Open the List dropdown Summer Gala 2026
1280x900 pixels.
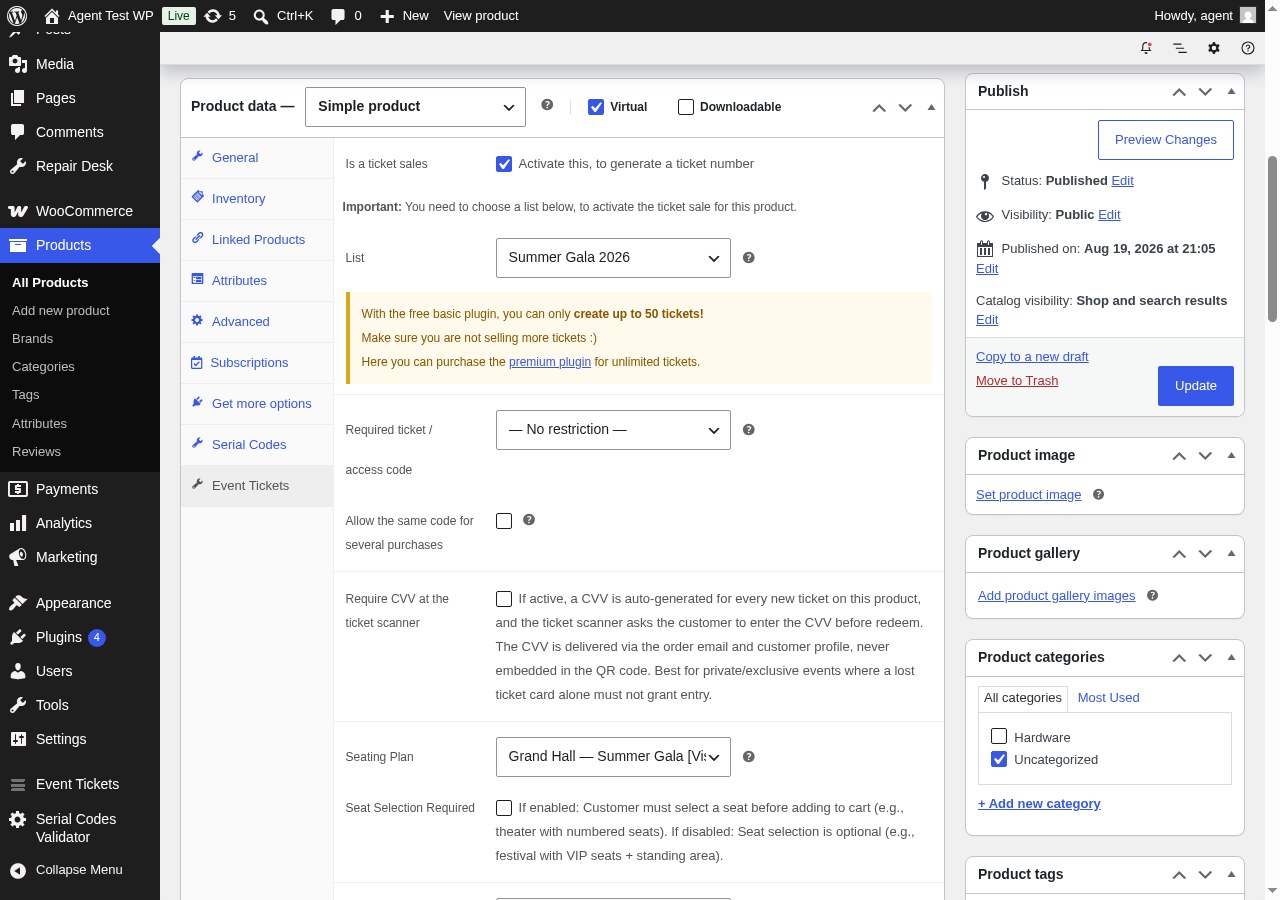[613, 257]
